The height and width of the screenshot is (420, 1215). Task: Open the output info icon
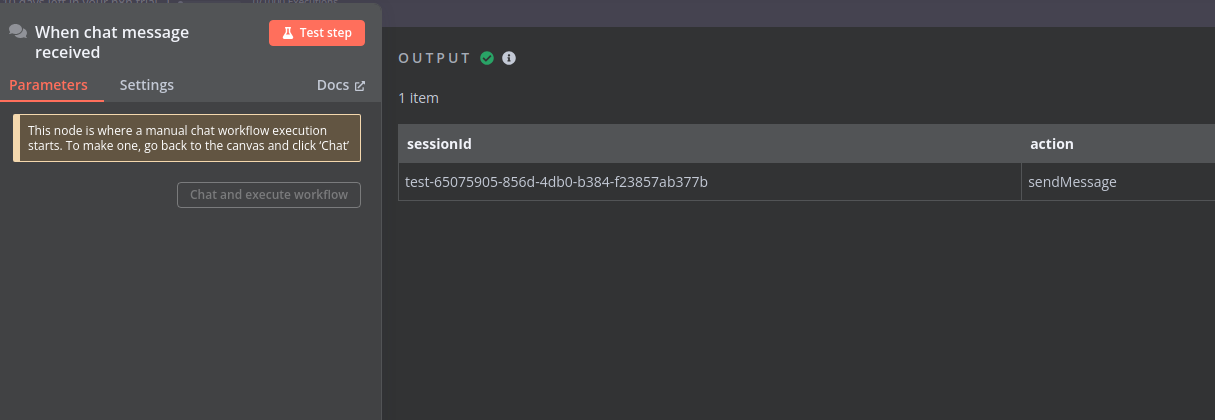pyautogui.click(x=509, y=58)
